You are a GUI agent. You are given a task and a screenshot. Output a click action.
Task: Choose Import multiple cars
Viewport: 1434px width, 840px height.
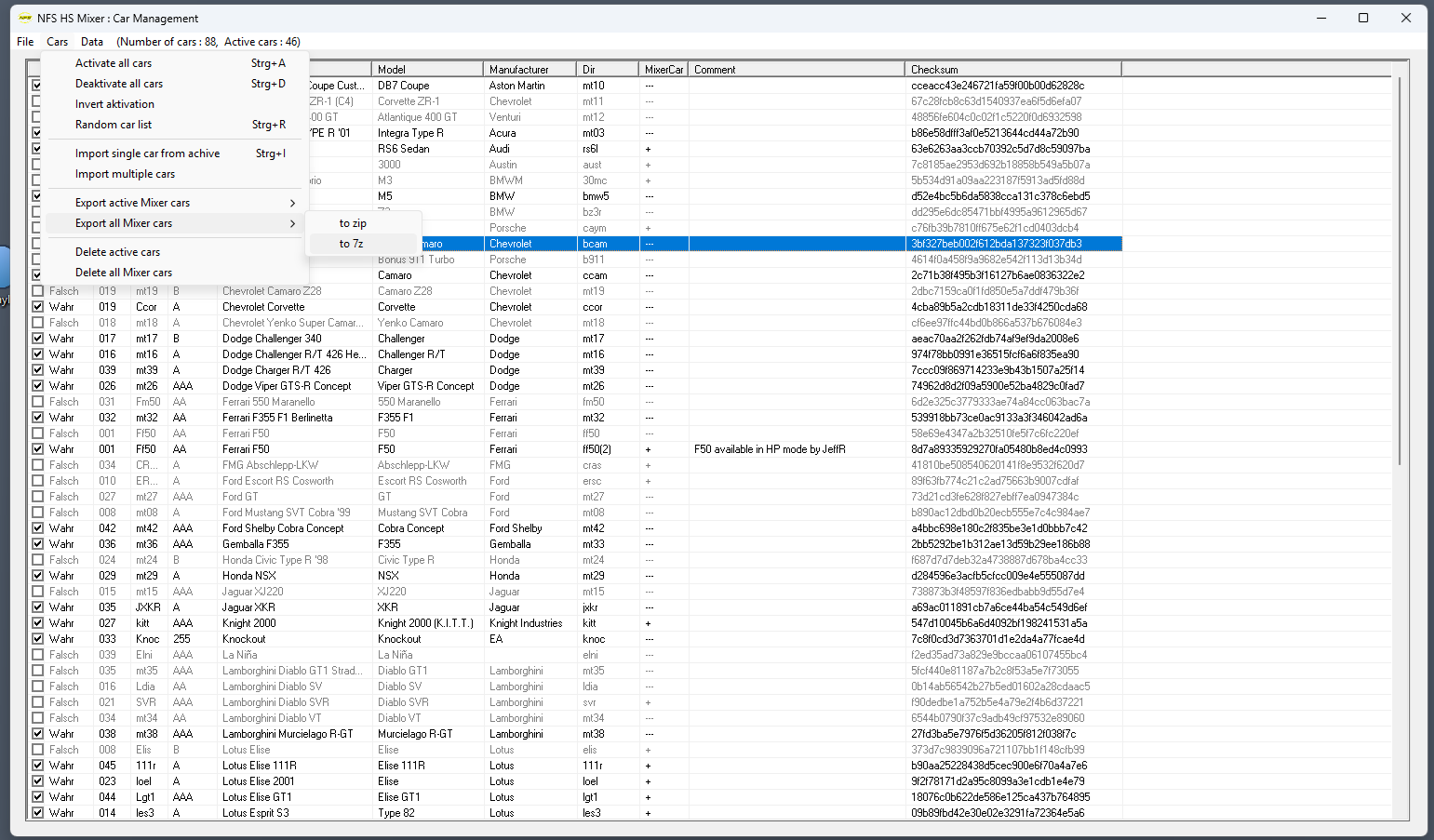tap(177, 174)
